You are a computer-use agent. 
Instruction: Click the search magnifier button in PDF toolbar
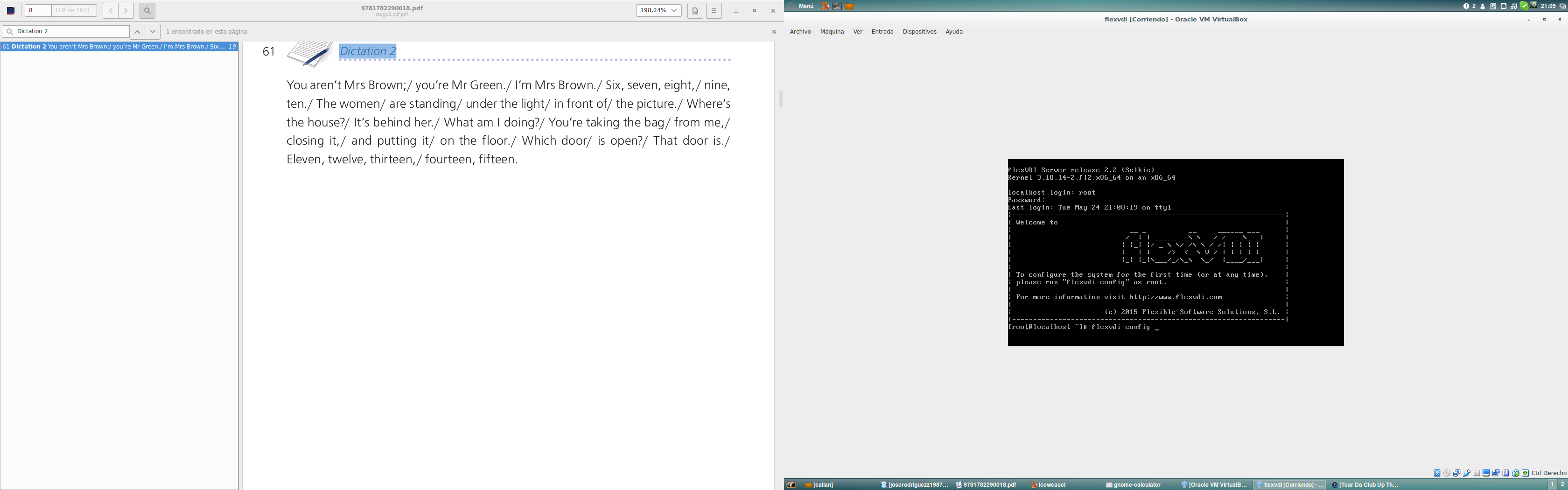(147, 11)
